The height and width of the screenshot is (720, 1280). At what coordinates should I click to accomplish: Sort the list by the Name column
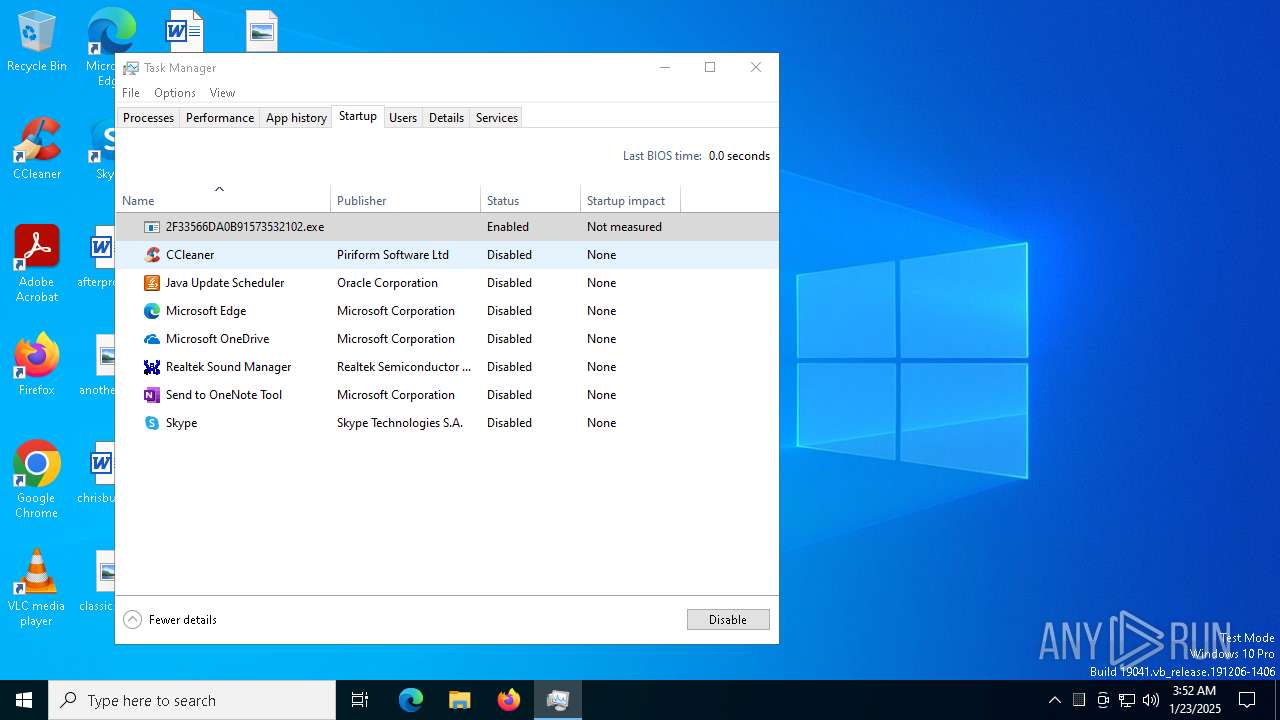pos(223,200)
